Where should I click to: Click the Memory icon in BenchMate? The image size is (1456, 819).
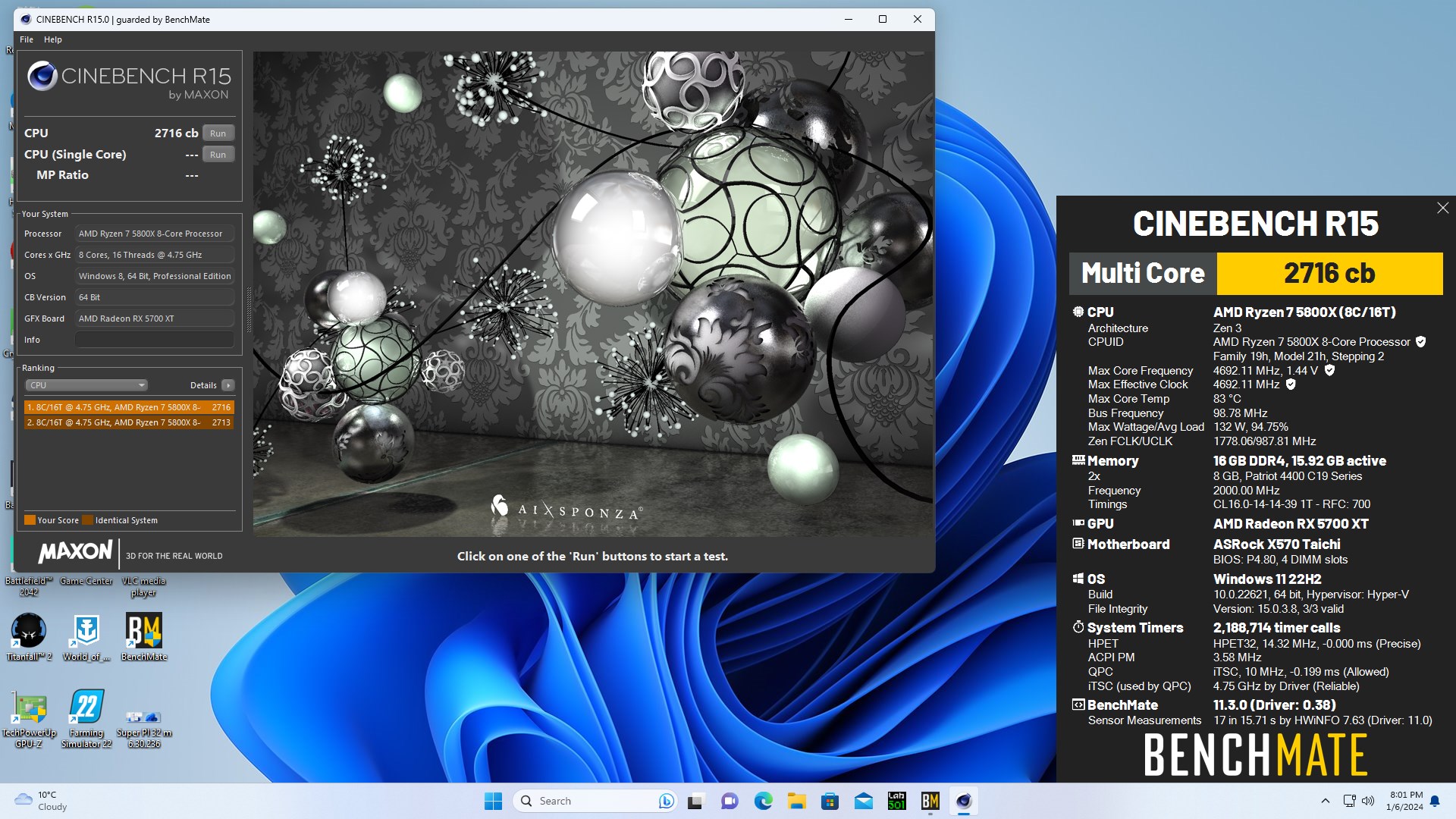[1078, 460]
